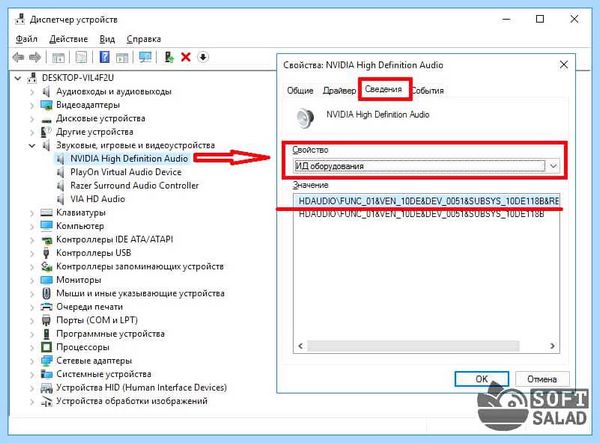This screenshot has height=443, width=600.
Task: Click the Порты (COM и LPT) icon
Action: (46, 320)
